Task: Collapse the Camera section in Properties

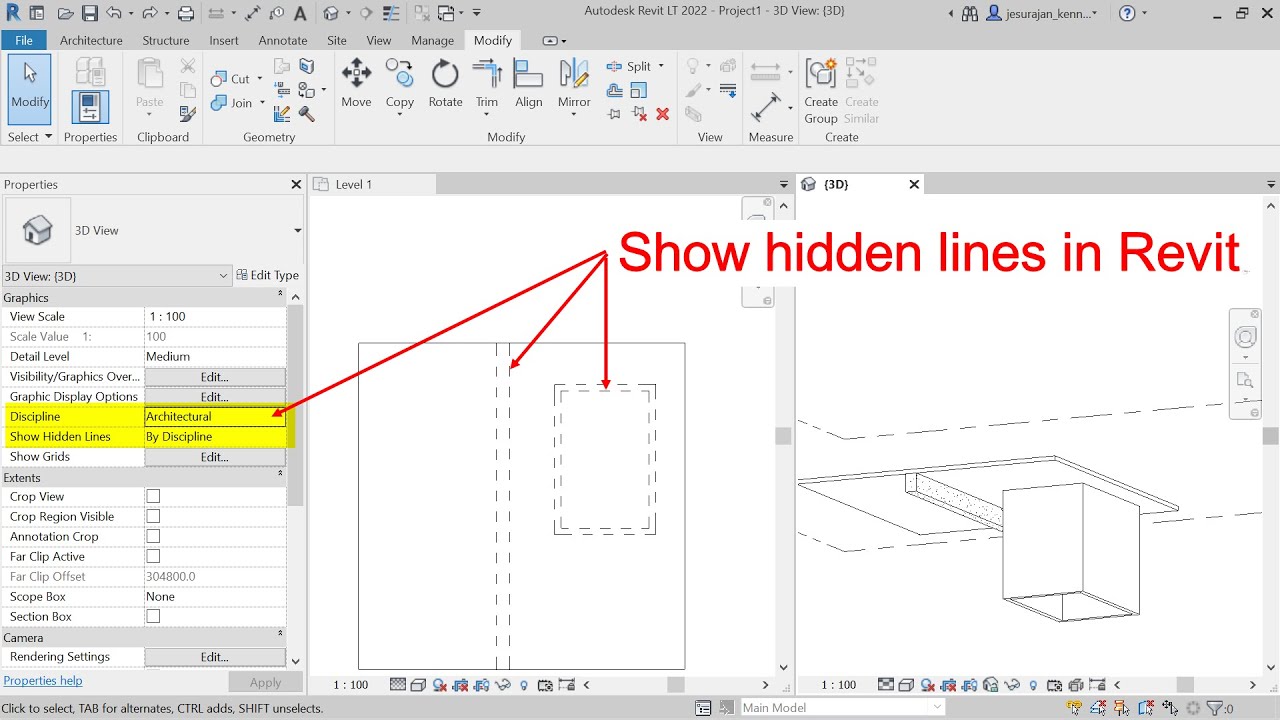Action: pos(280,637)
